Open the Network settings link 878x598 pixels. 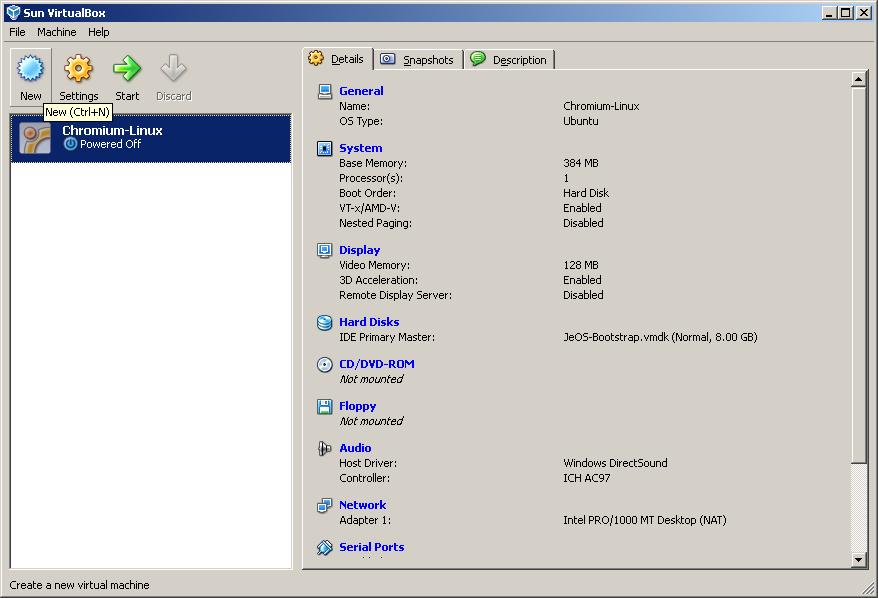coord(362,505)
